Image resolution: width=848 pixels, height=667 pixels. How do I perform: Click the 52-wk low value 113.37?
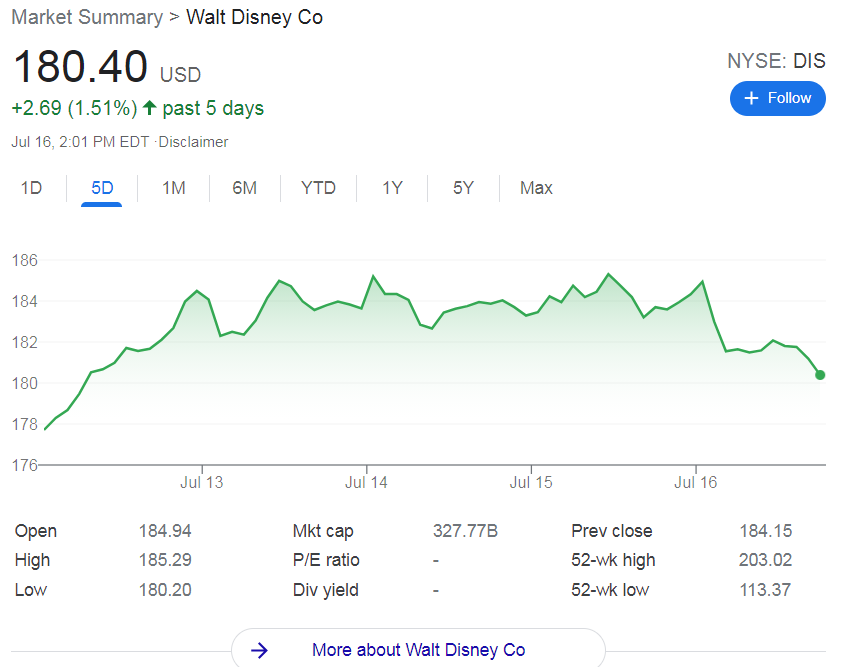coord(765,590)
